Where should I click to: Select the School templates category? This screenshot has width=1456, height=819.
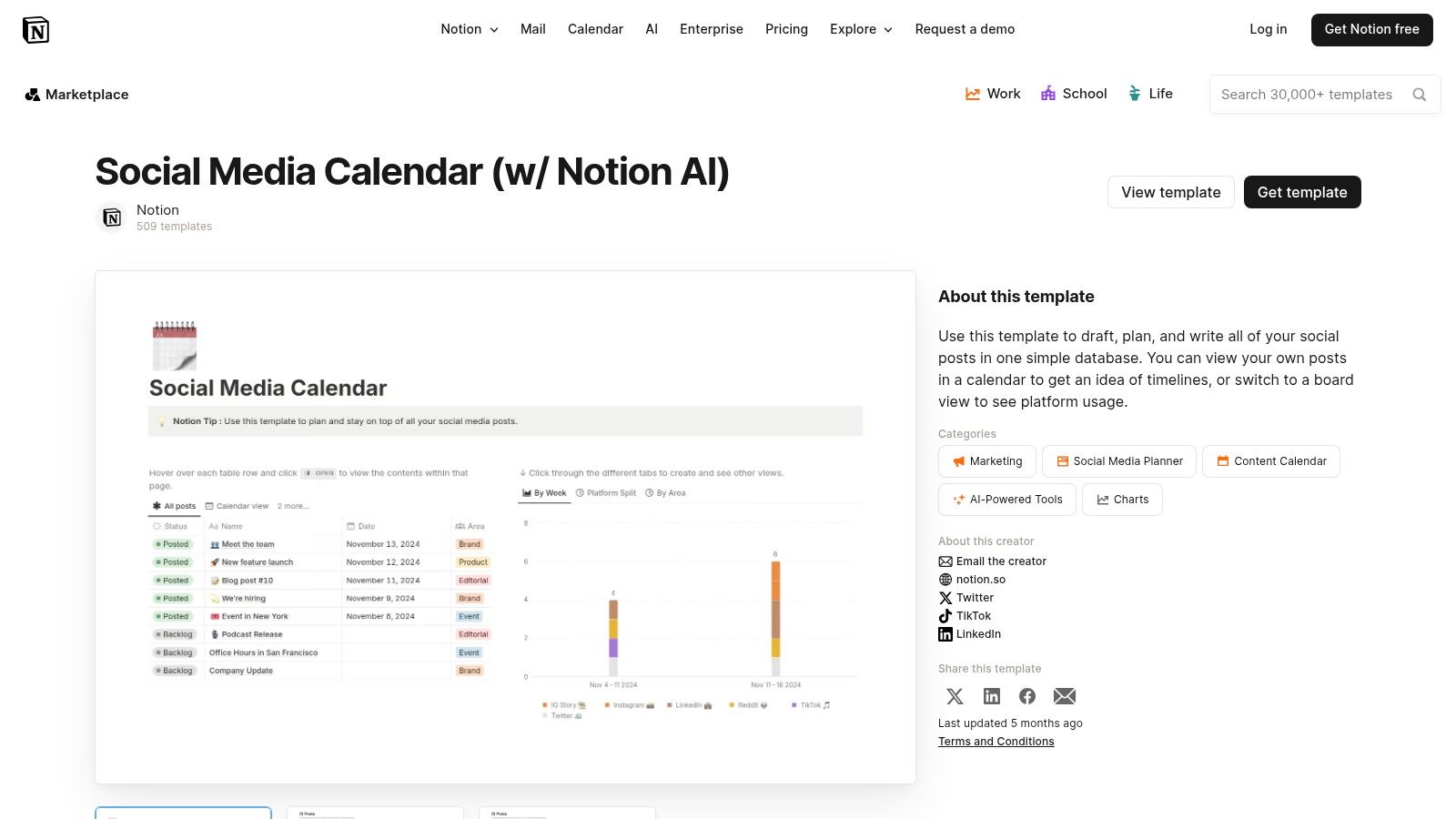(x=1074, y=94)
